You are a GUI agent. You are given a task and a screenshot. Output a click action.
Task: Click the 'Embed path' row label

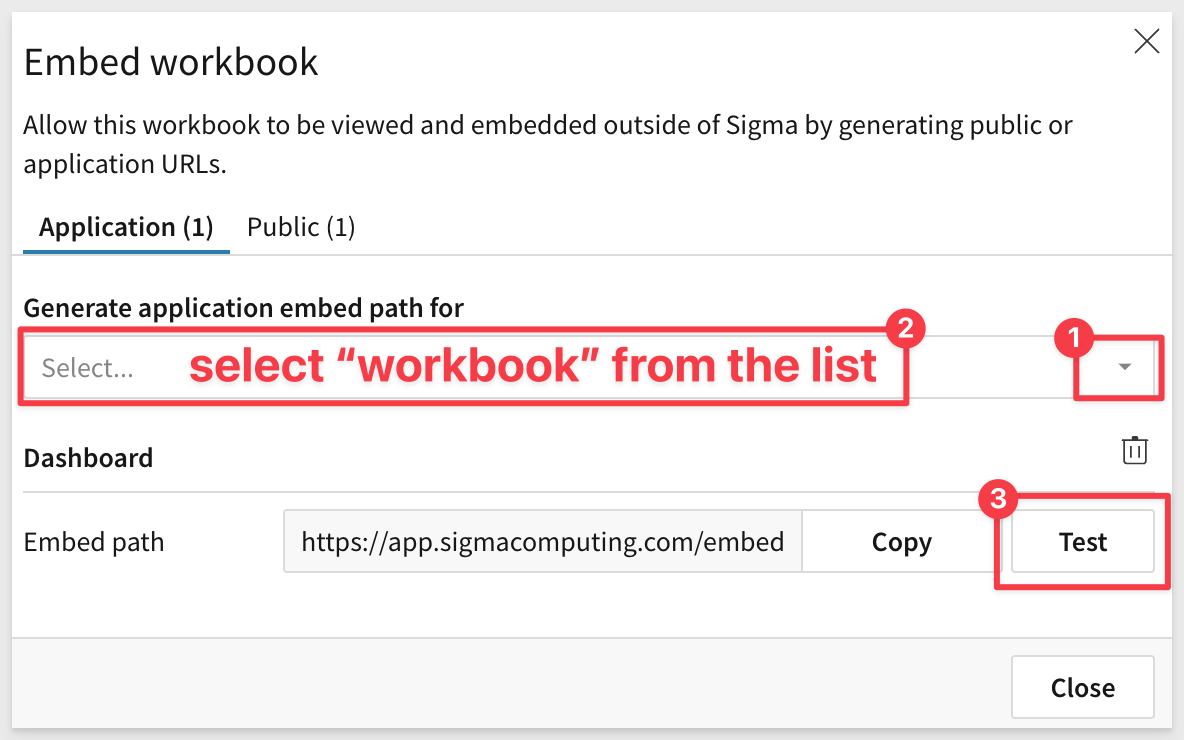(x=94, y=542)
